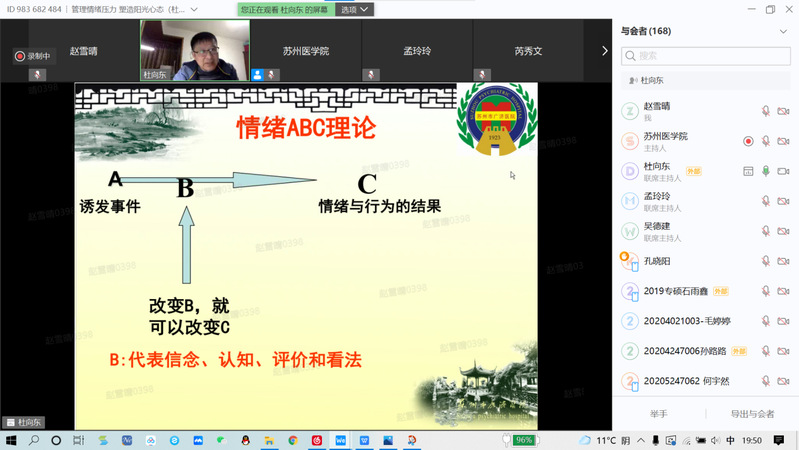Screen dimensions: 799x450
Task: Click 导出与会者 export participants button
Action: [752, 413]
